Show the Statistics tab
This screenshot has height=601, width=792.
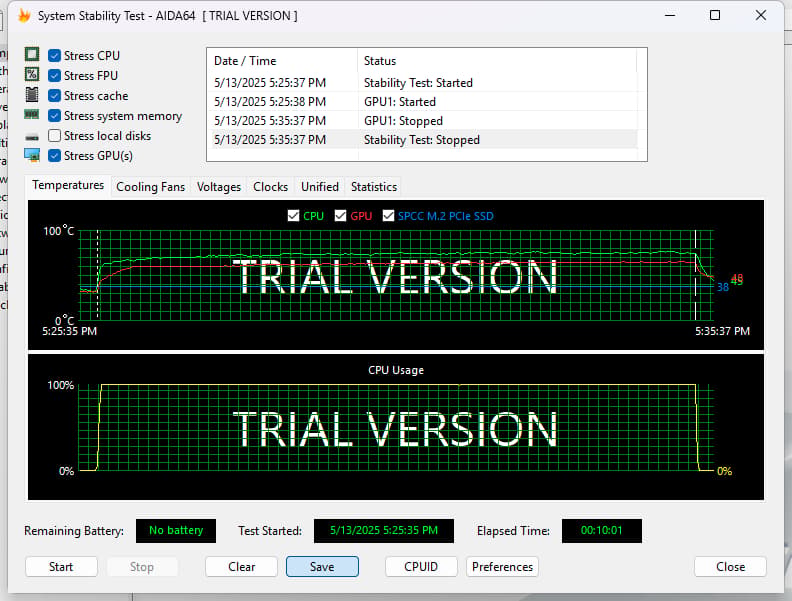[x=374, y=187]
